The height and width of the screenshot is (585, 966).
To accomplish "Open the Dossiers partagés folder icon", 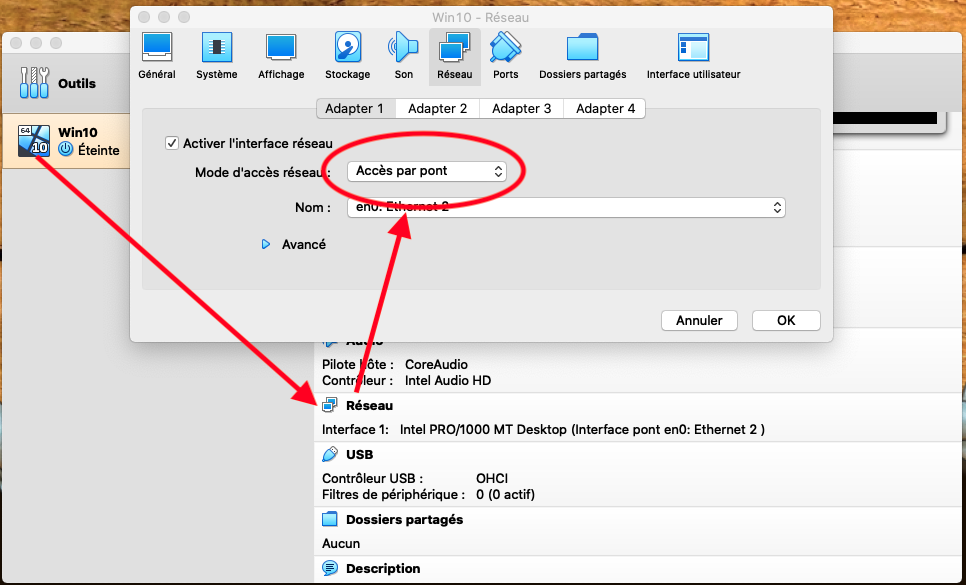I will coord(582,48).
